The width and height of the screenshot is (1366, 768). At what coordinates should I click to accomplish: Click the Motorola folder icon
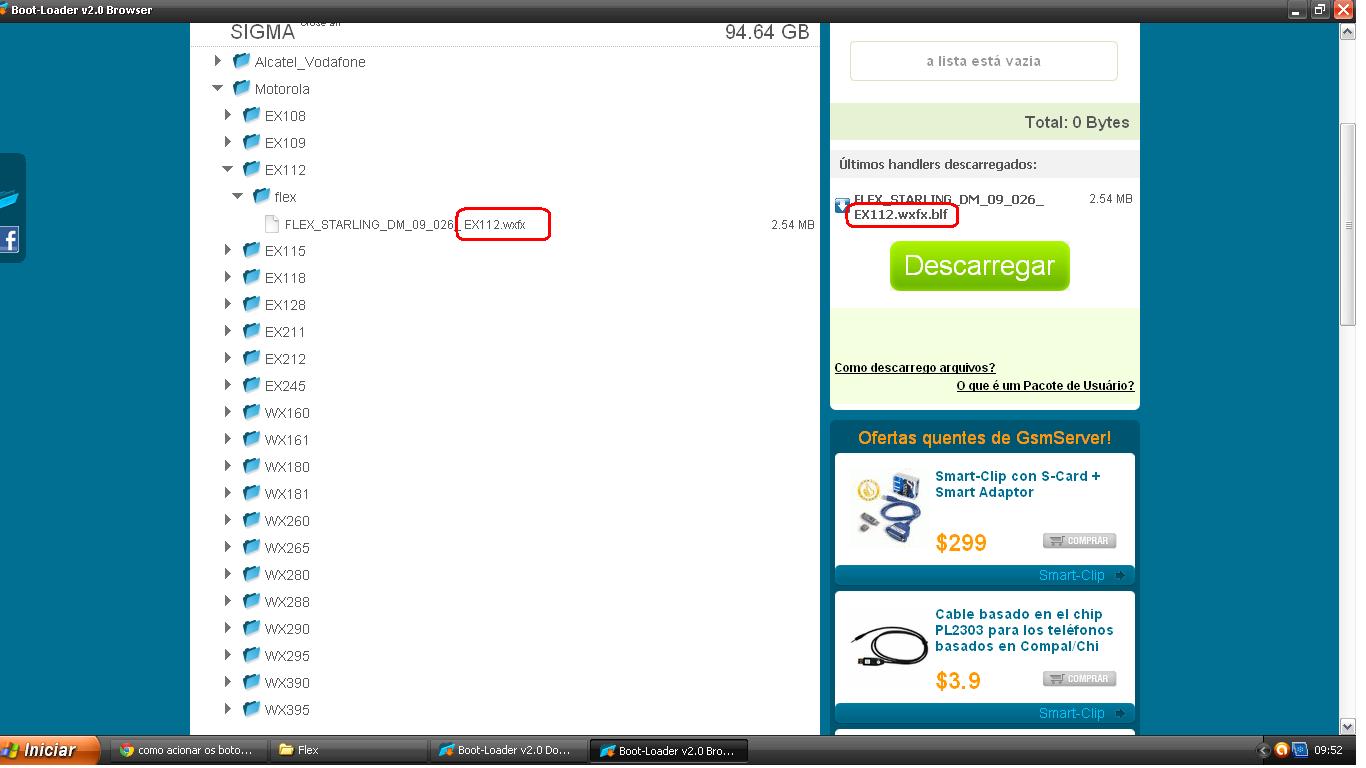[x=242, y=88]
